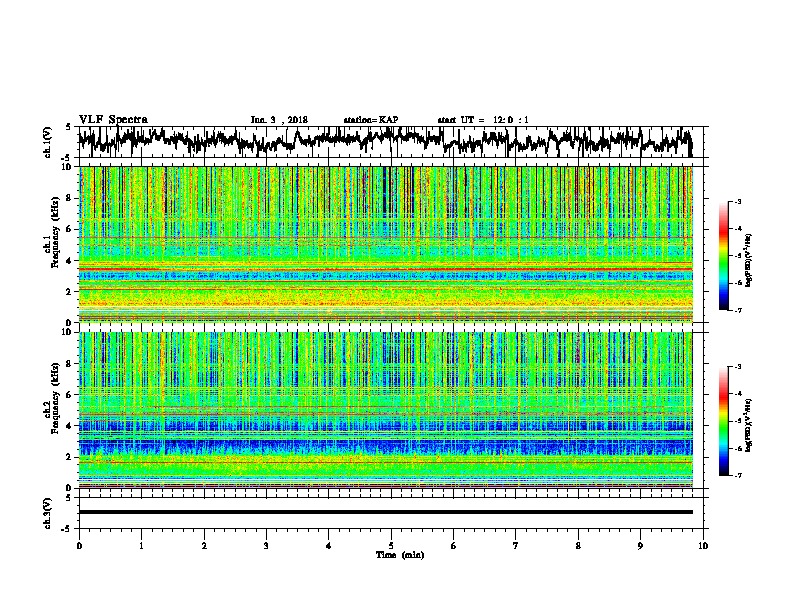Click the ch.1 voltage waveform trace panel
Image resolution: width=792 pixels, height=612 pixels.
(x=390, y=142)
